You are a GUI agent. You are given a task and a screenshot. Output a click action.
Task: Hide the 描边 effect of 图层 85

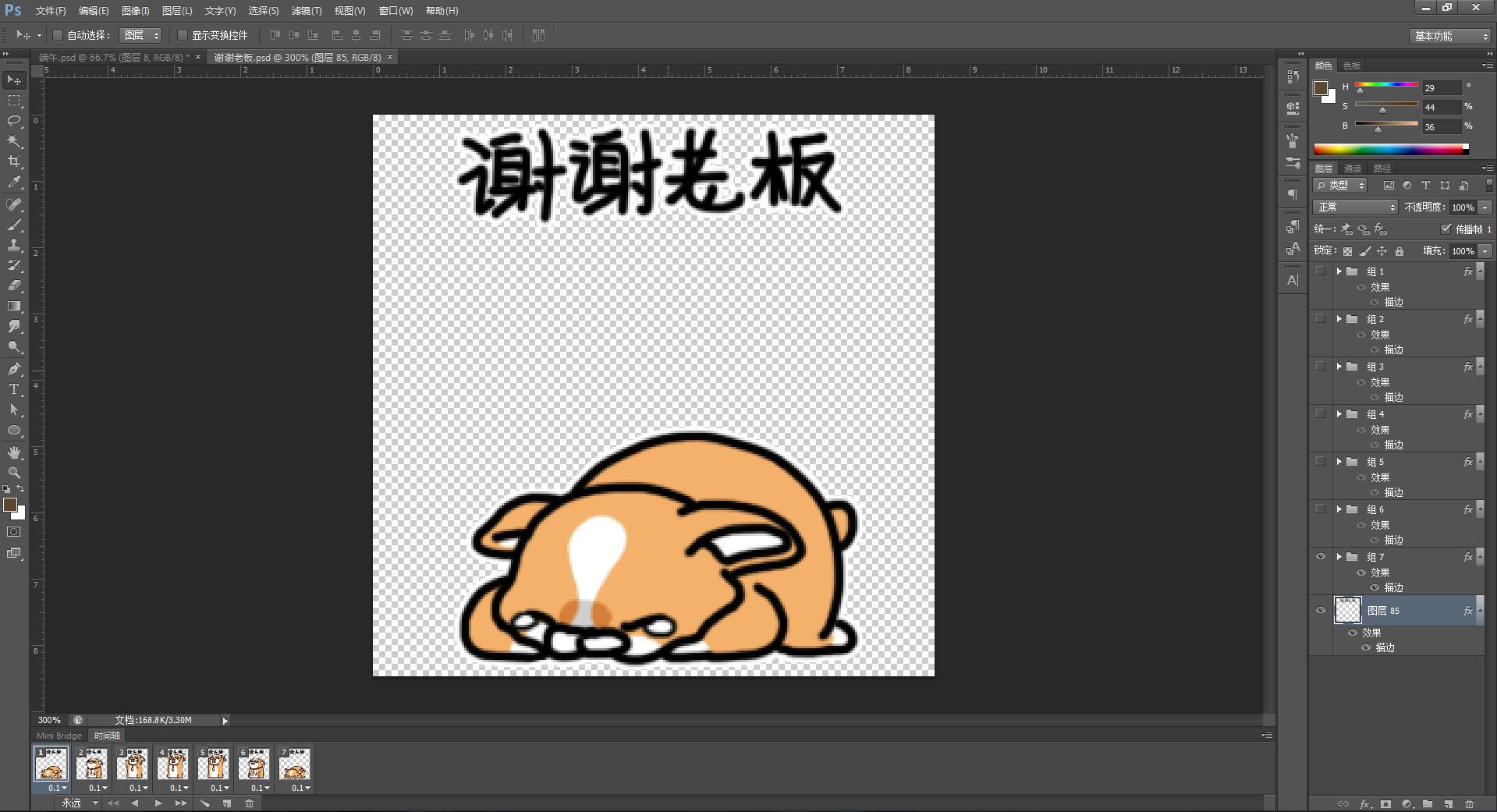1366,647
